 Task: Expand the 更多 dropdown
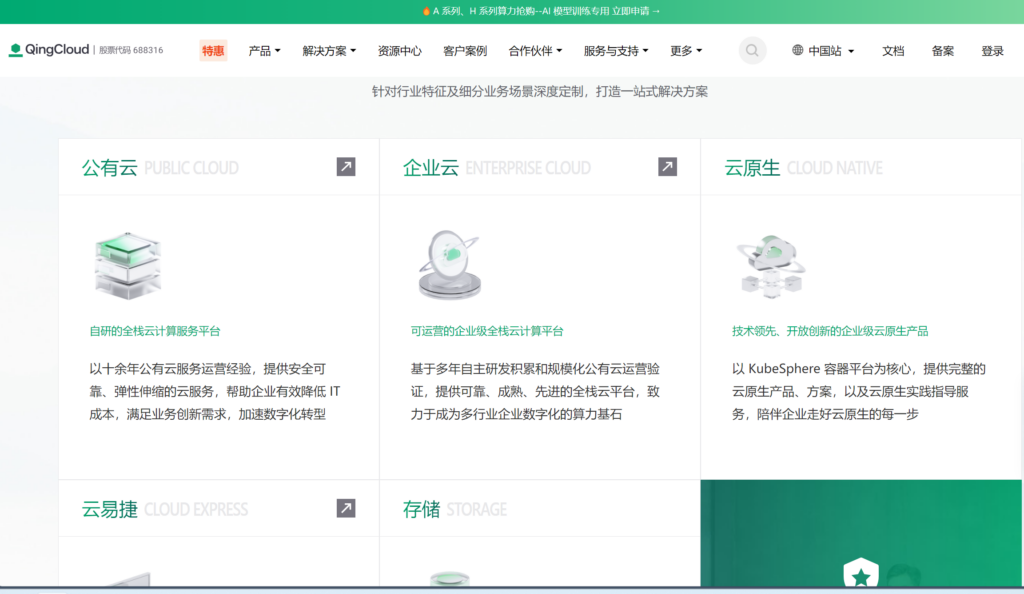point(686,50)
